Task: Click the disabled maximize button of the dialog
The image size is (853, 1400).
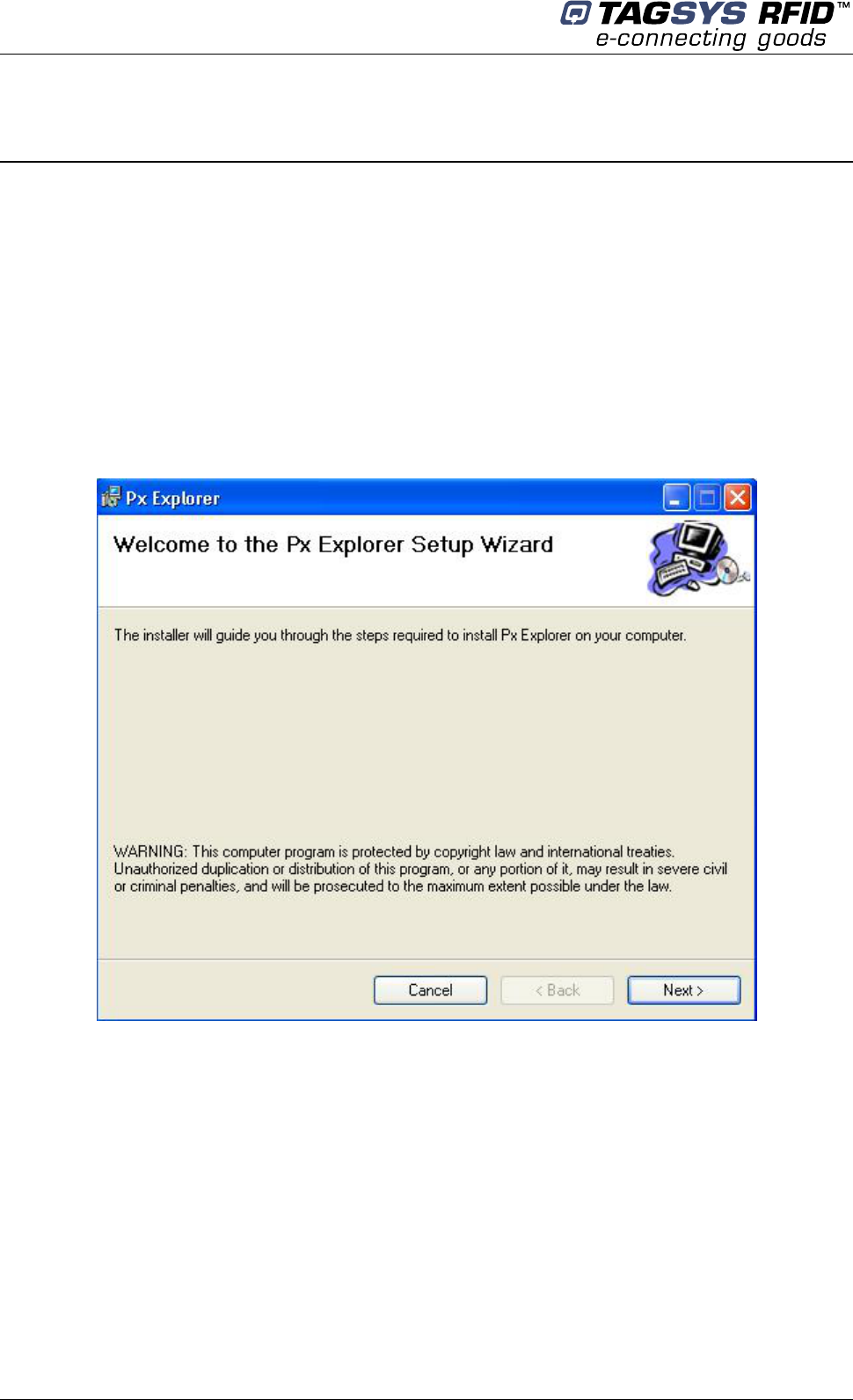Action: click(707, 498)
